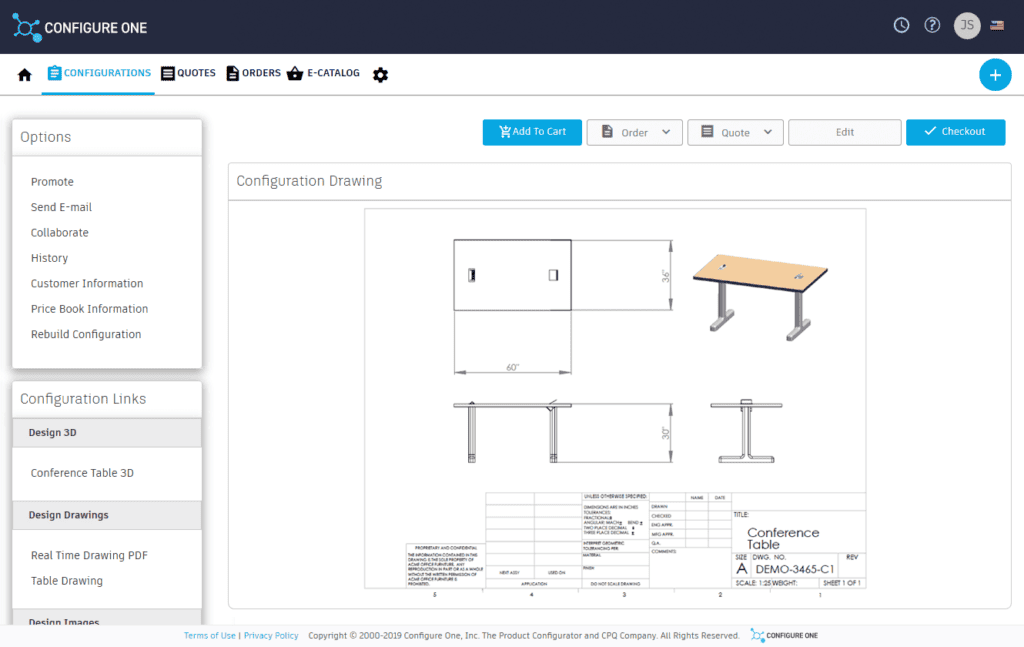
Task: Go to the Home icon
Action: [25, 74]
